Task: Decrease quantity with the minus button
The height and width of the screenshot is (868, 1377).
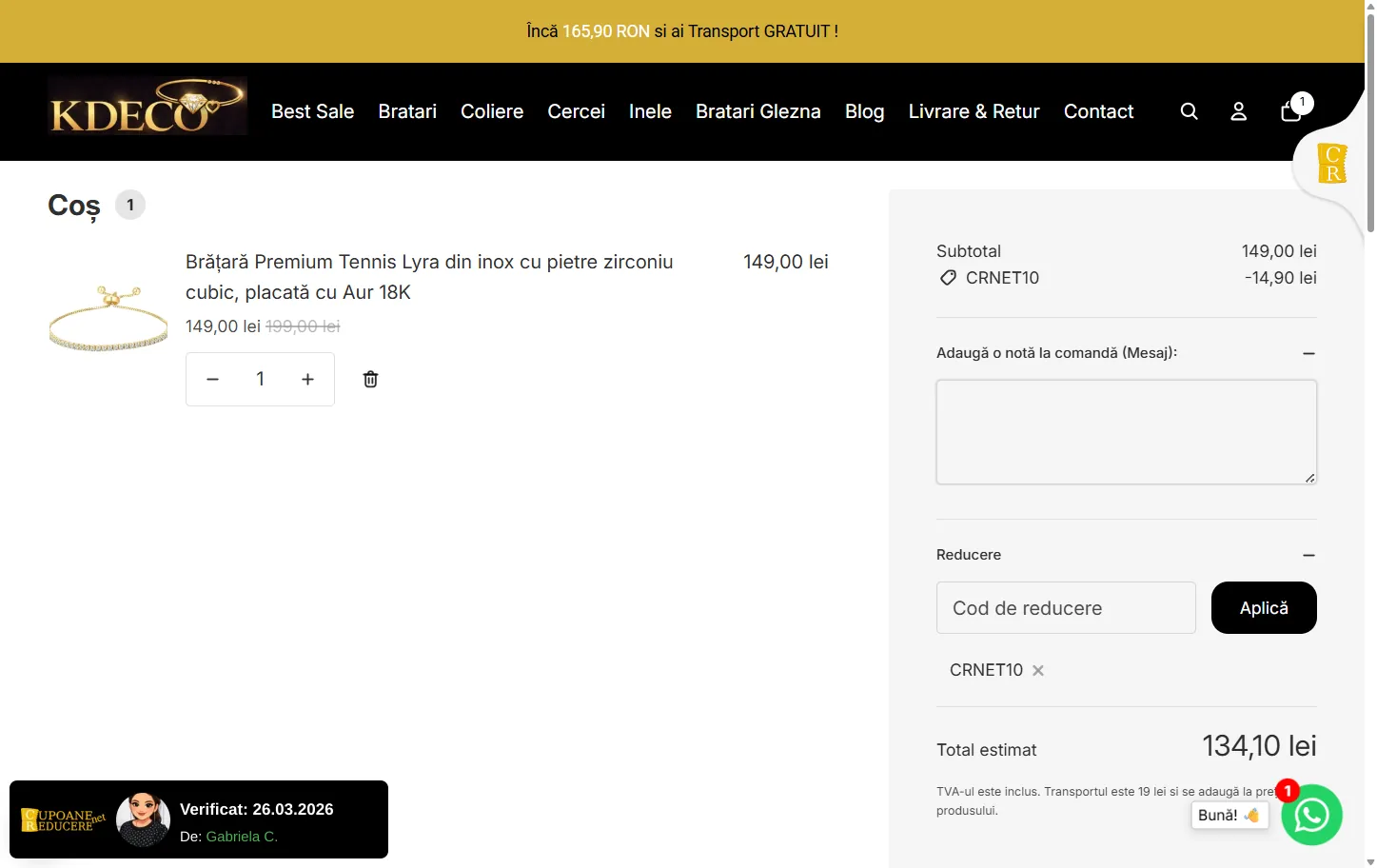Action: 213,379
